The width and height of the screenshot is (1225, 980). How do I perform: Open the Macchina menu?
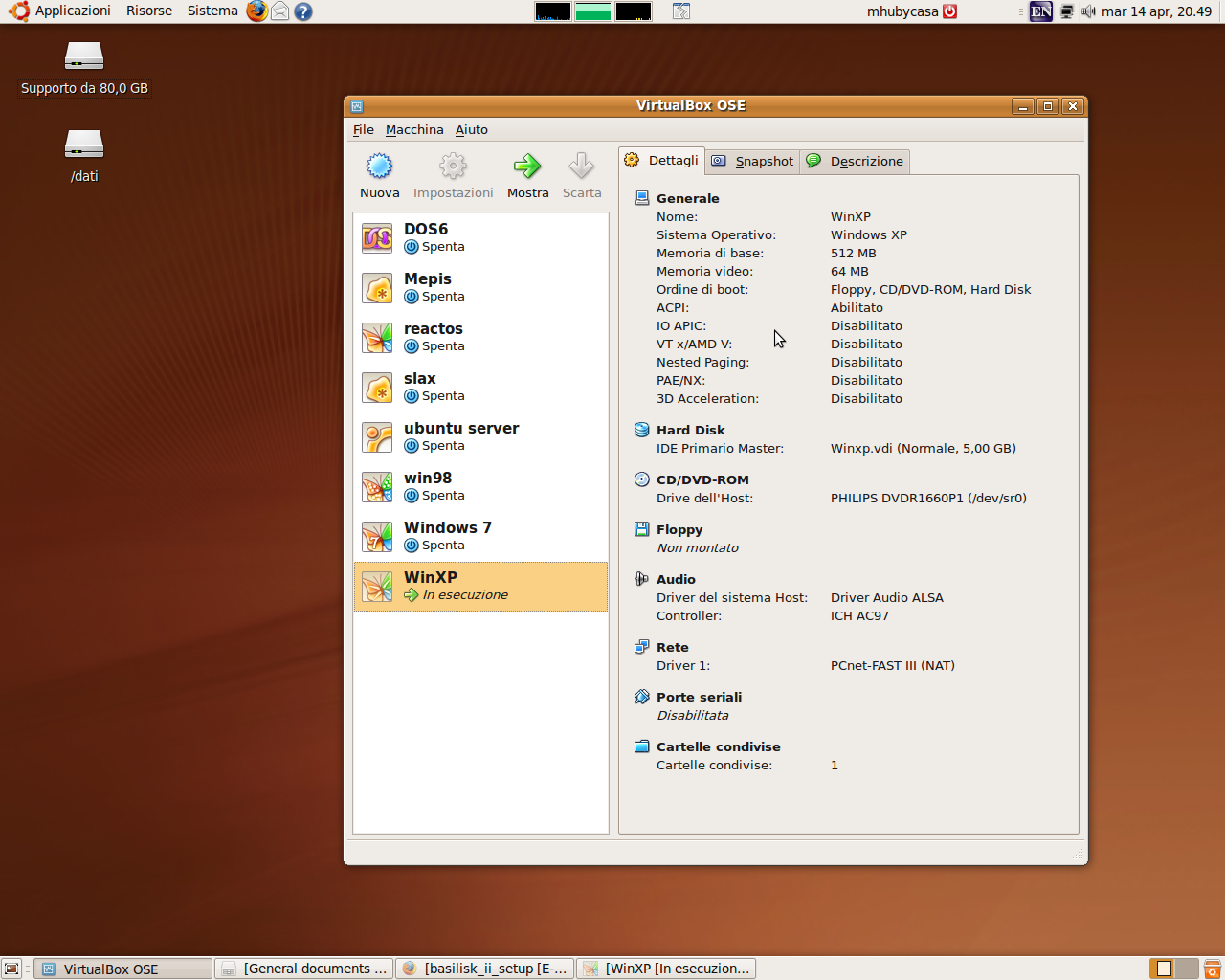tap(414, 130)
